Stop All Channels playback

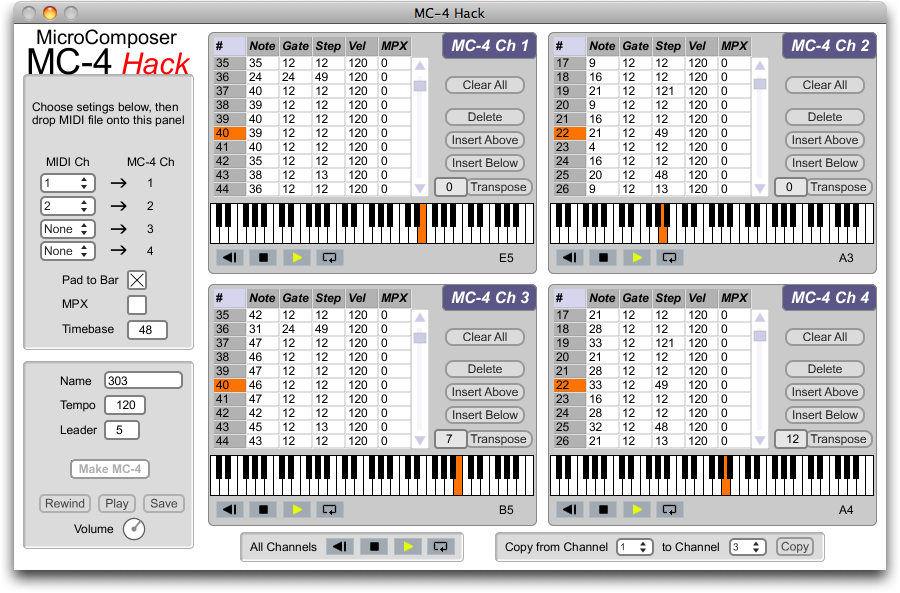(374, 547)
